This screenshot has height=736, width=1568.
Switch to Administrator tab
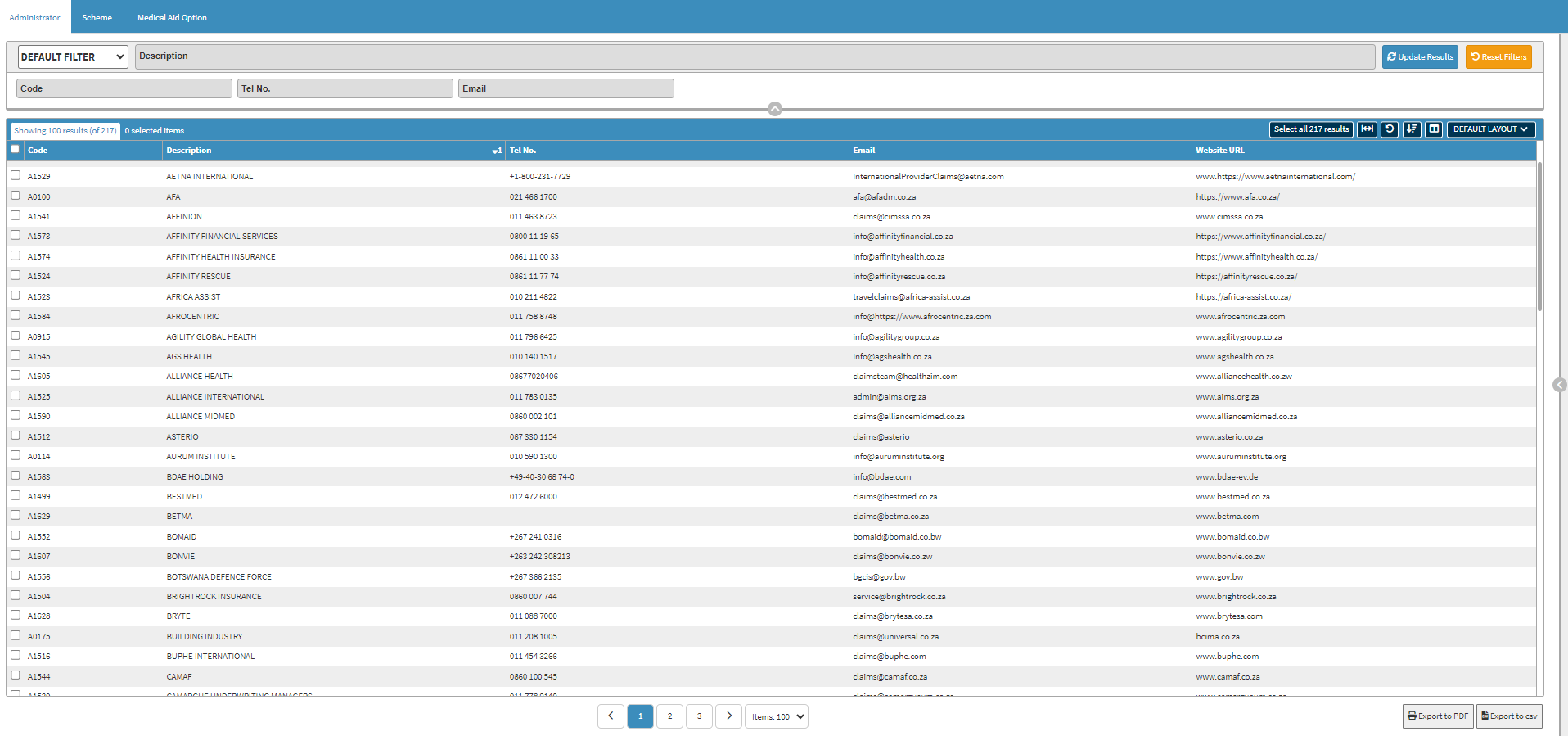coord(35,17)
